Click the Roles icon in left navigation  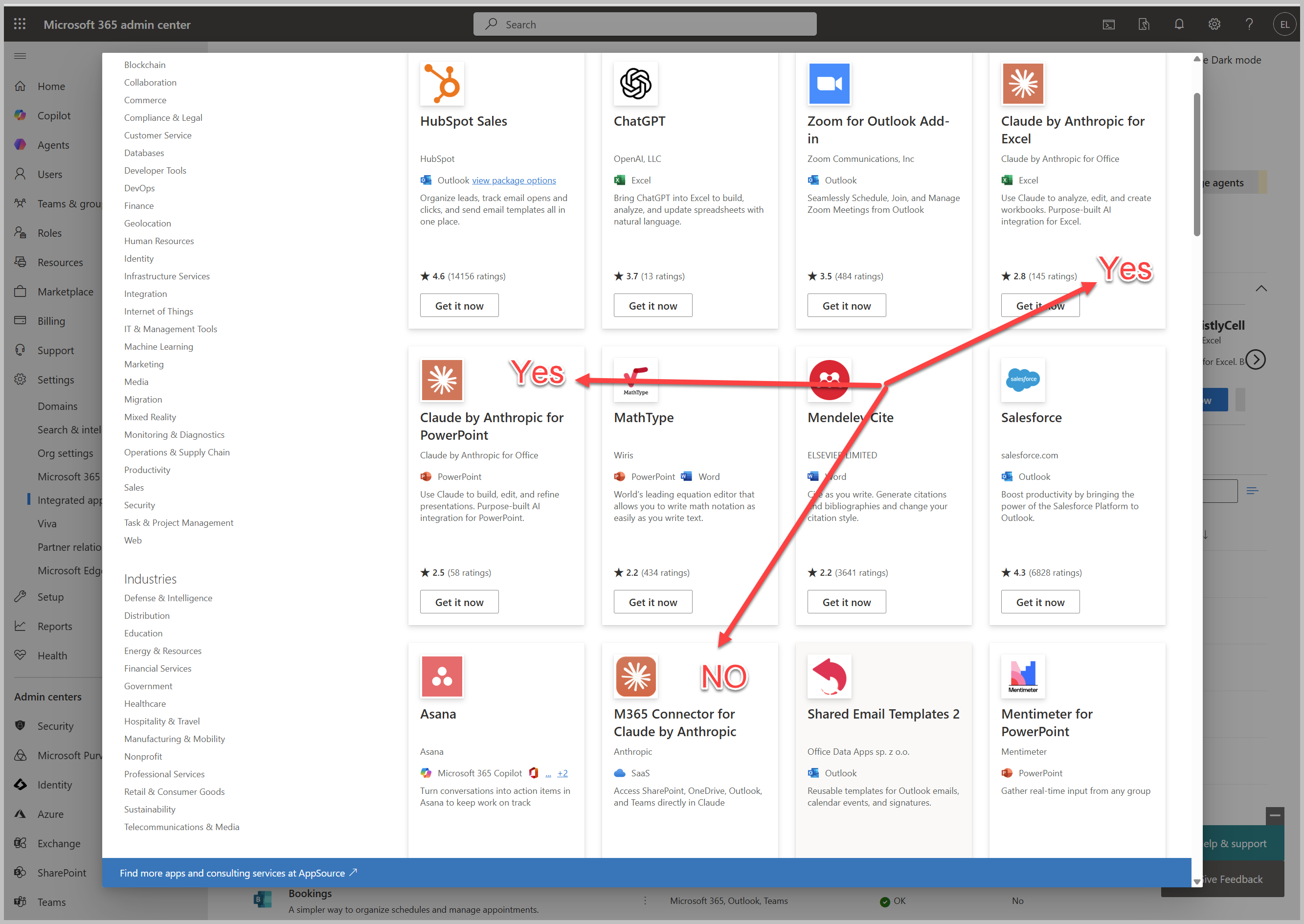(x=21, y=233)
